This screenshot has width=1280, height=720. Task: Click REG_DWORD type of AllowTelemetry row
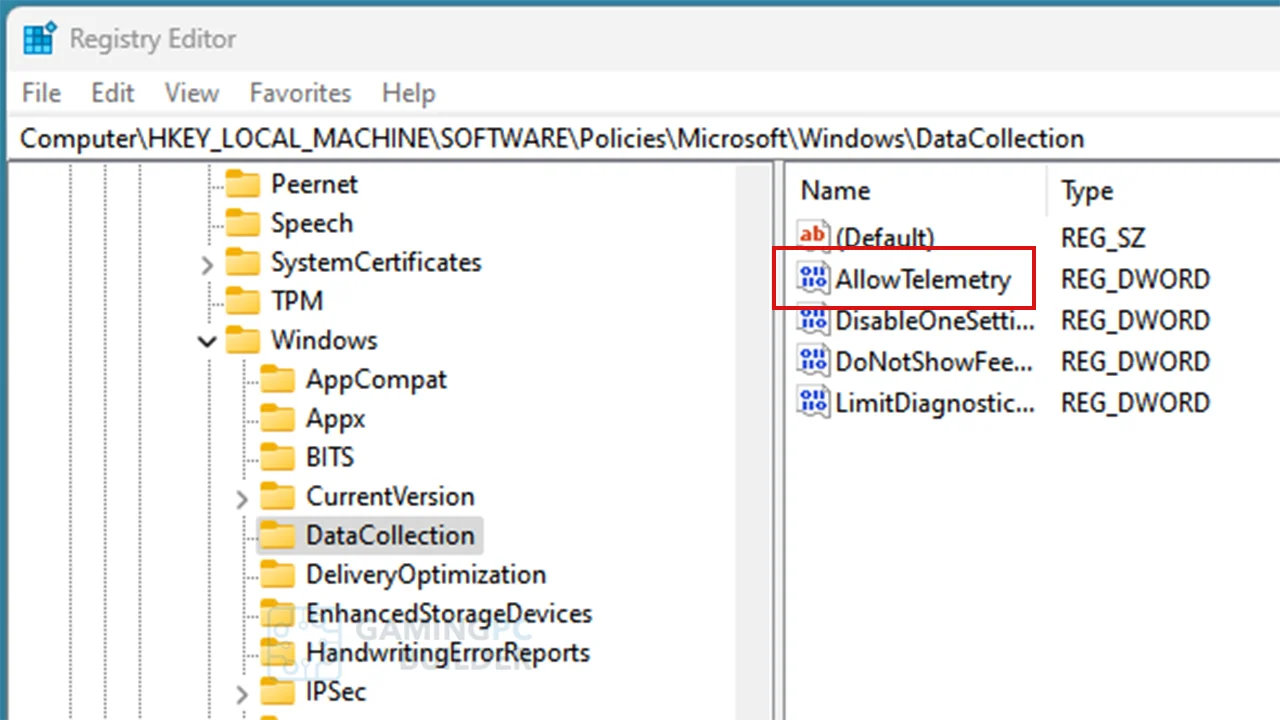coord(1135,279)
